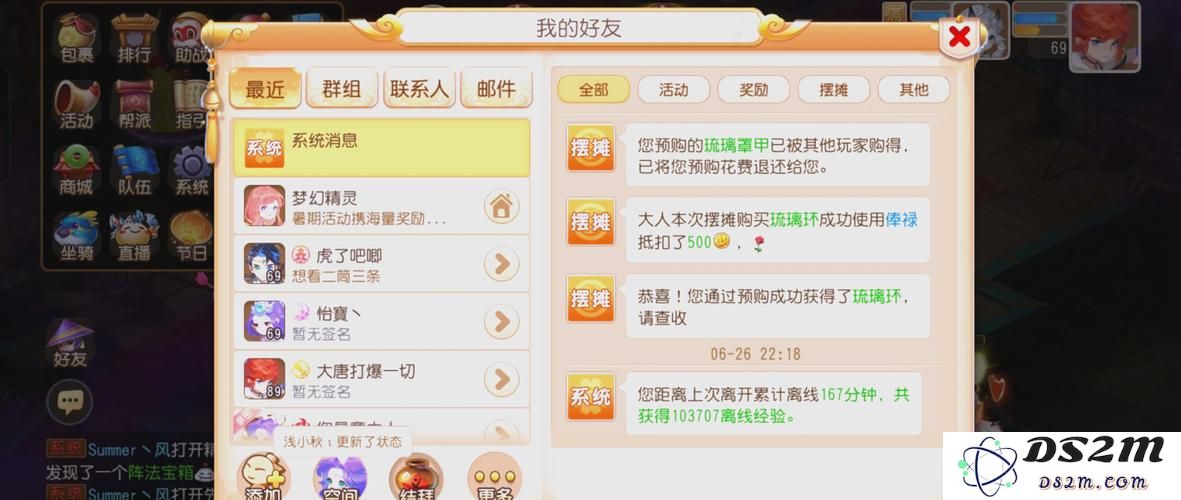Expand chat with 虎了吧唧 arrow
The width and height of the screenshot is (1181, 500).
click(x=502, y=264)
